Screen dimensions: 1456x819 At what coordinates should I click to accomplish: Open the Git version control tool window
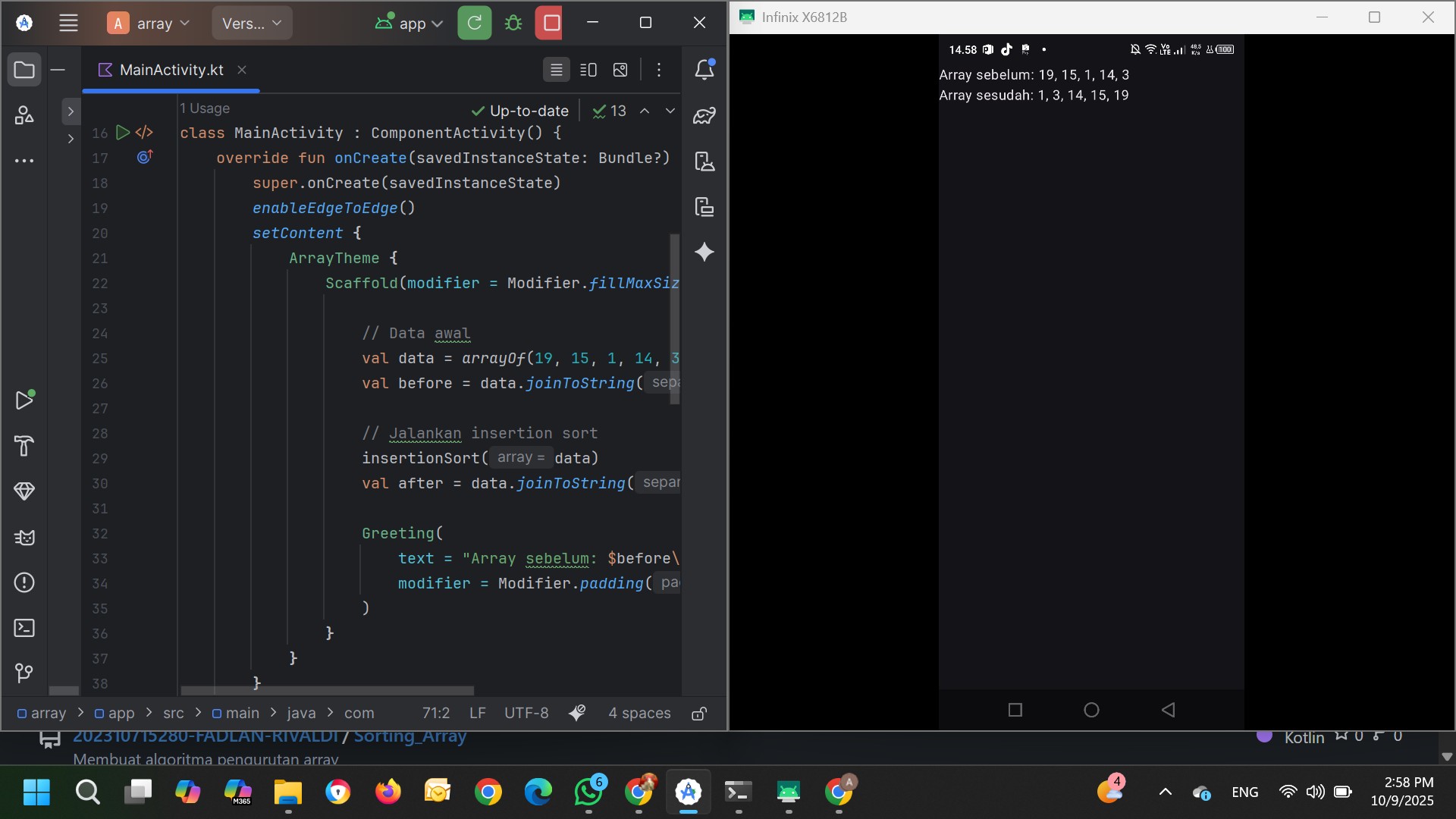pyautogui.click(x=24, y=673)
